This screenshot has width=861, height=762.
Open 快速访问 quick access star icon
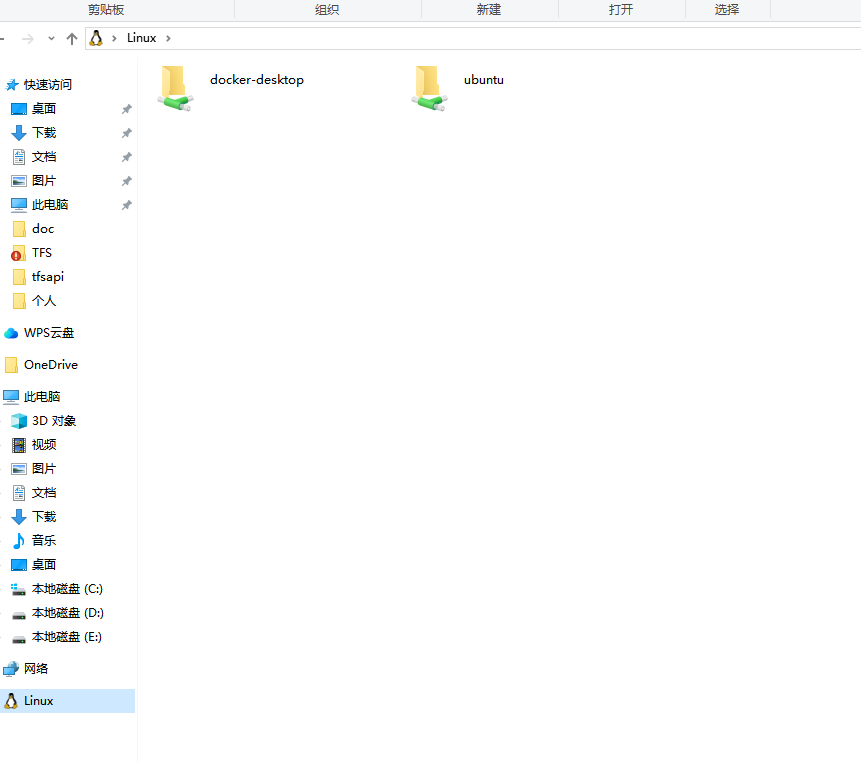(12, 85)
